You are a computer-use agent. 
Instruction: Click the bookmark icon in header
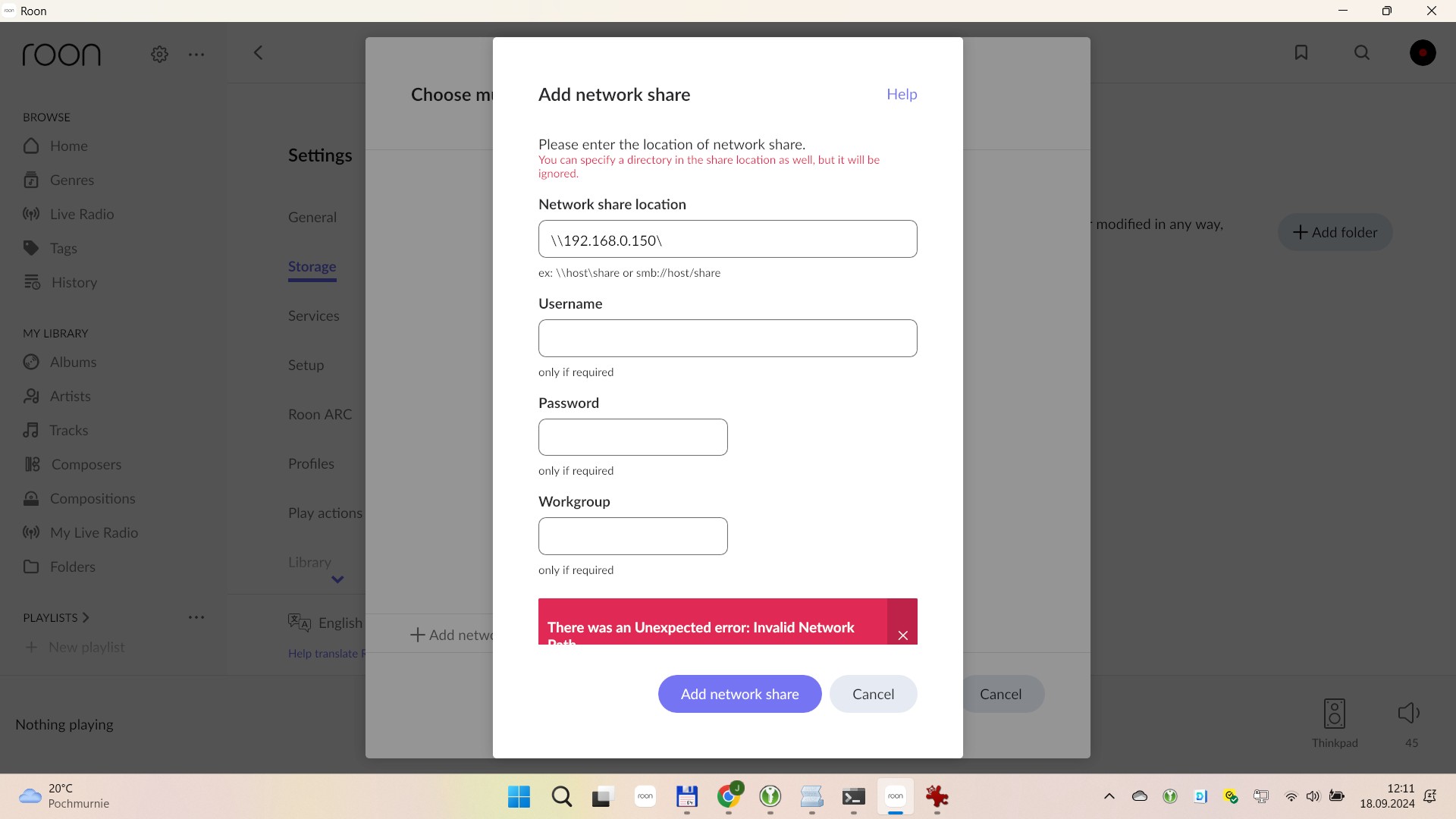[1301, 52]
